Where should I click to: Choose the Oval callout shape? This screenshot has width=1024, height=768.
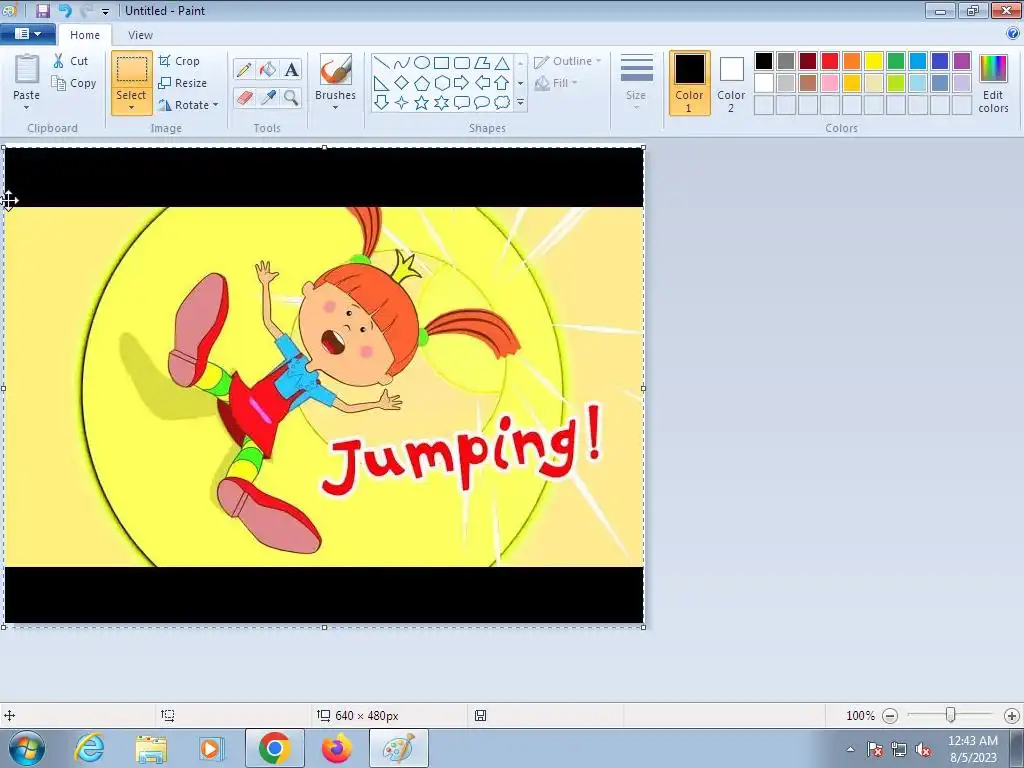[x=482, y=103]
